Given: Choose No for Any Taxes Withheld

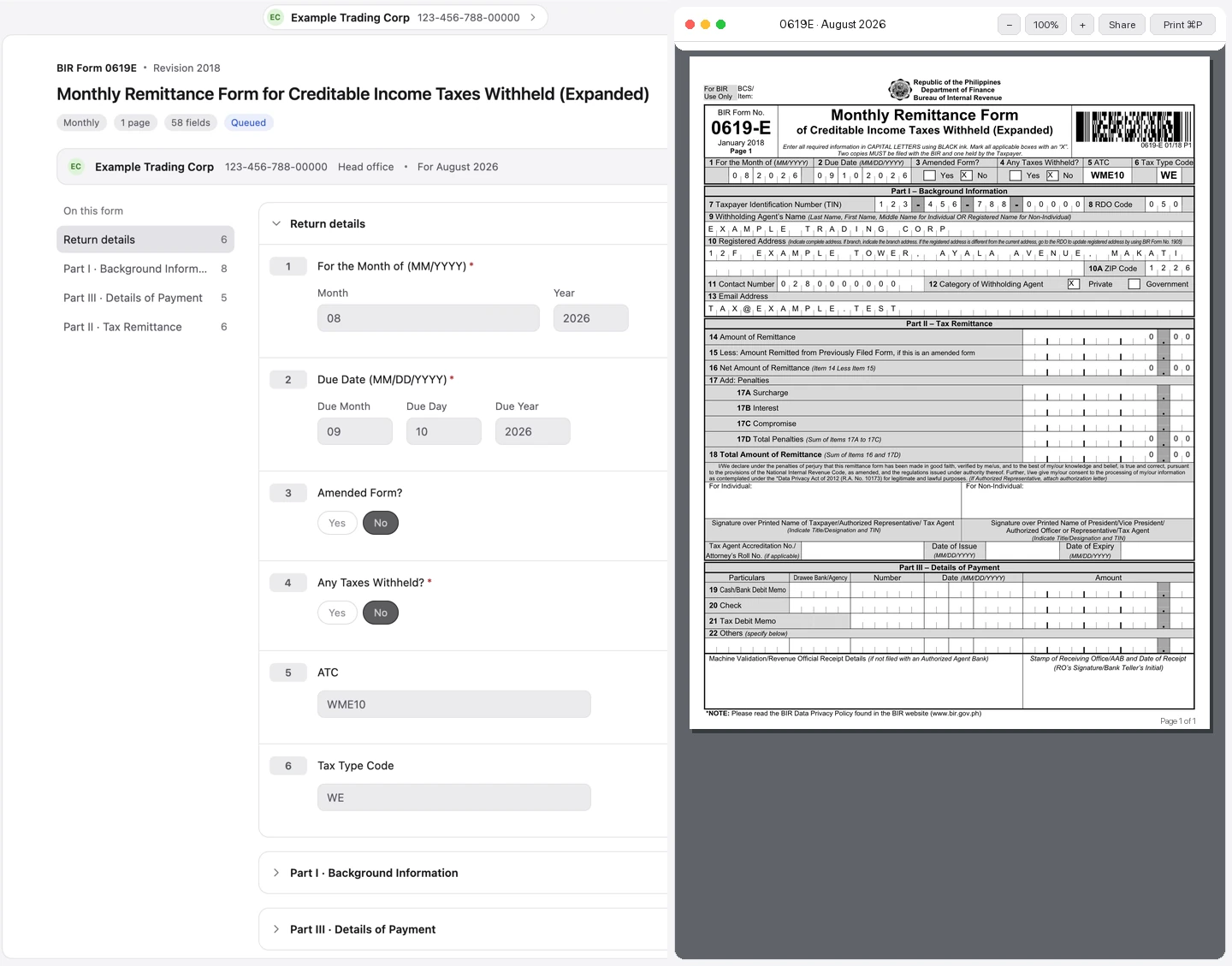Looking at the screenshot, I should (x=381, y=613).
